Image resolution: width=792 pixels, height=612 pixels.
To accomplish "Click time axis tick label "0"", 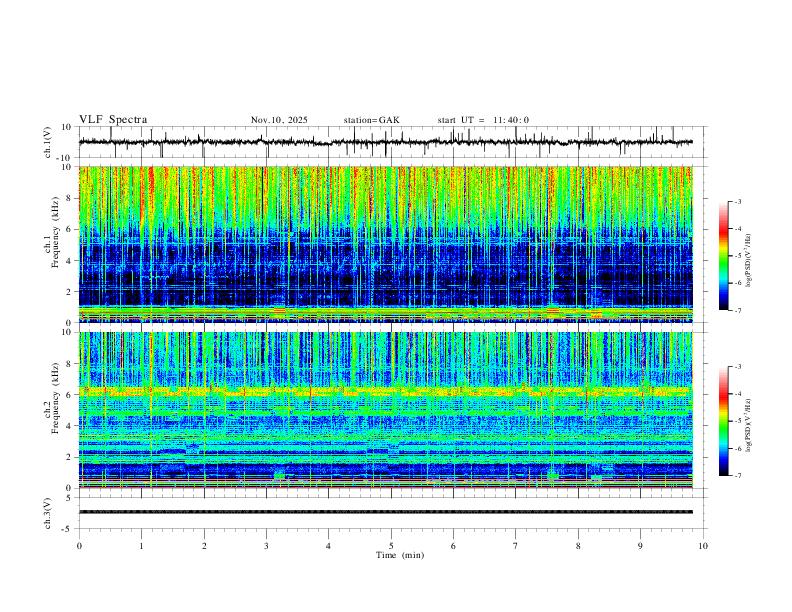I will (x=79, y=546).
